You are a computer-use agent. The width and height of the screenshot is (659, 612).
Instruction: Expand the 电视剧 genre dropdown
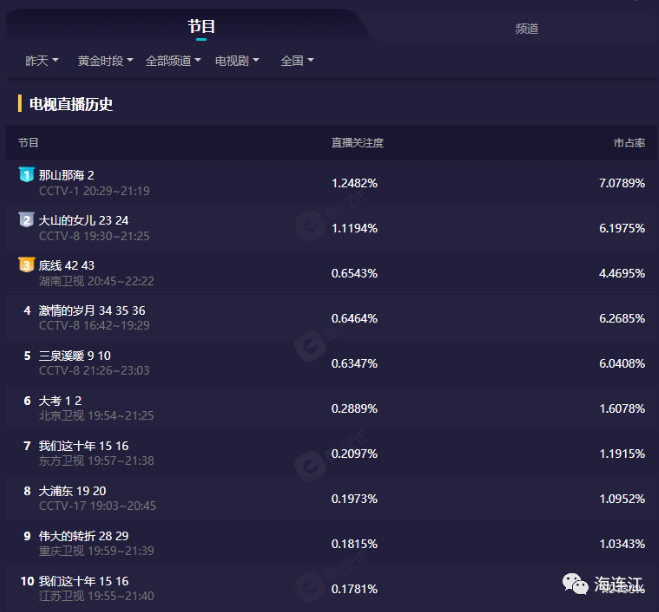(x=237, y=61)
